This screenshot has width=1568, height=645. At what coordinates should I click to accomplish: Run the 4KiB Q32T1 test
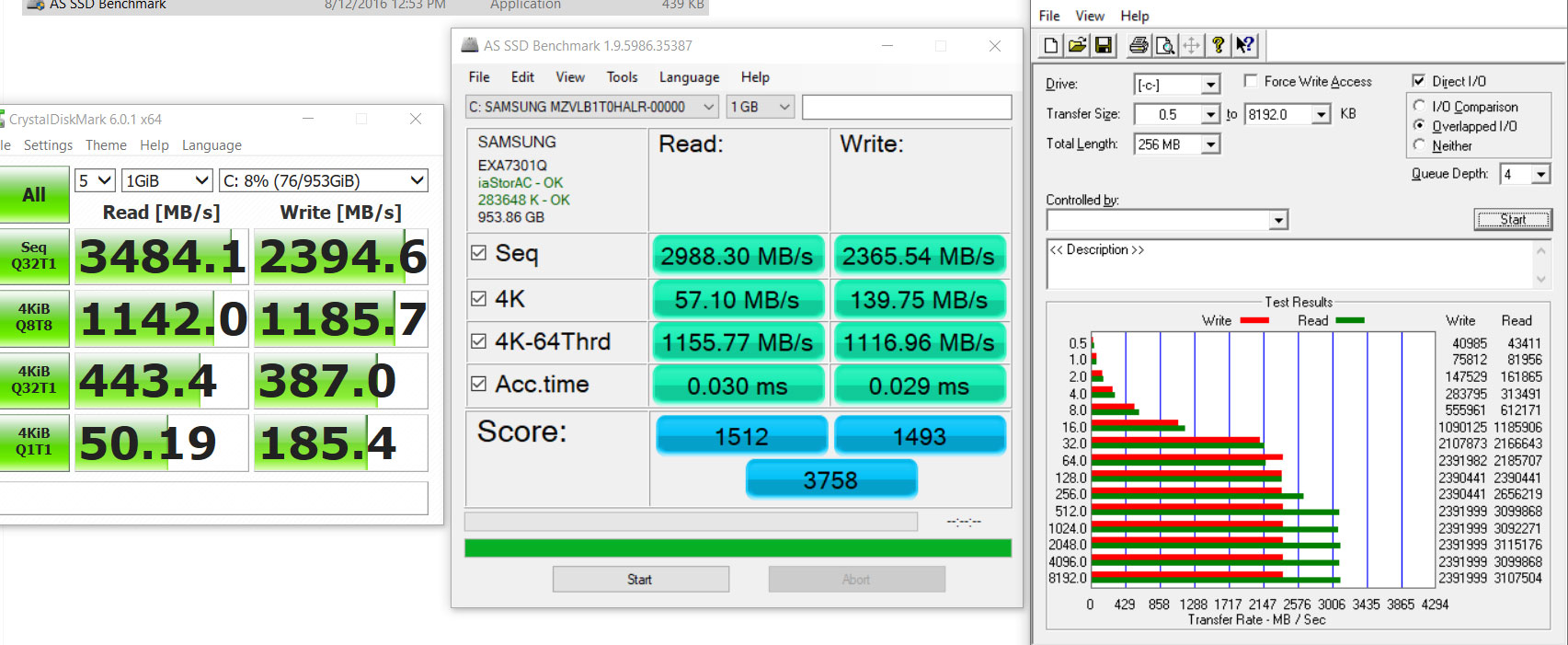34,379
